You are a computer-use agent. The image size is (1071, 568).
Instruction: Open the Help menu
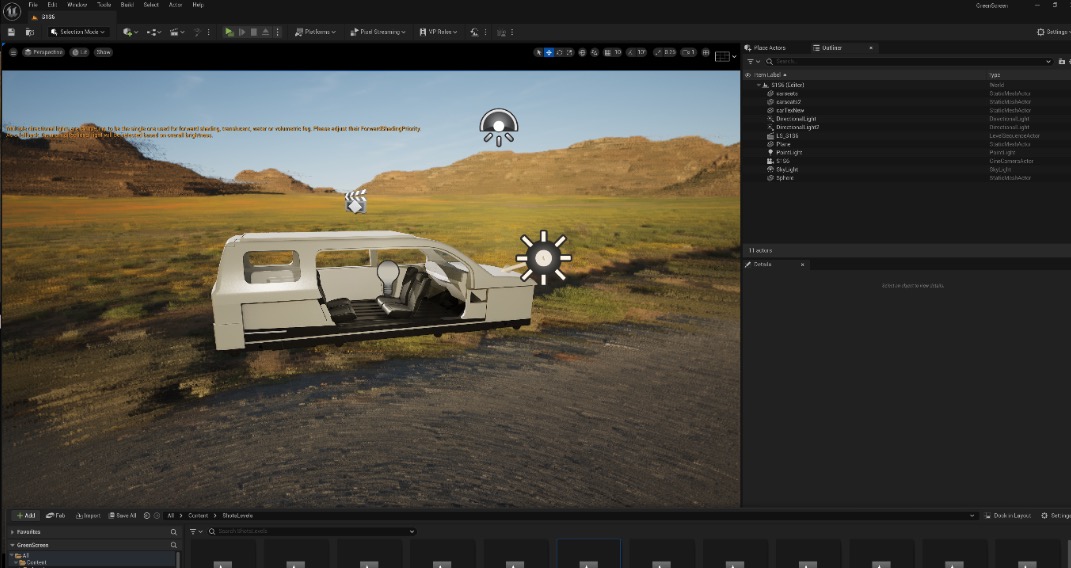tap(197, 5)
